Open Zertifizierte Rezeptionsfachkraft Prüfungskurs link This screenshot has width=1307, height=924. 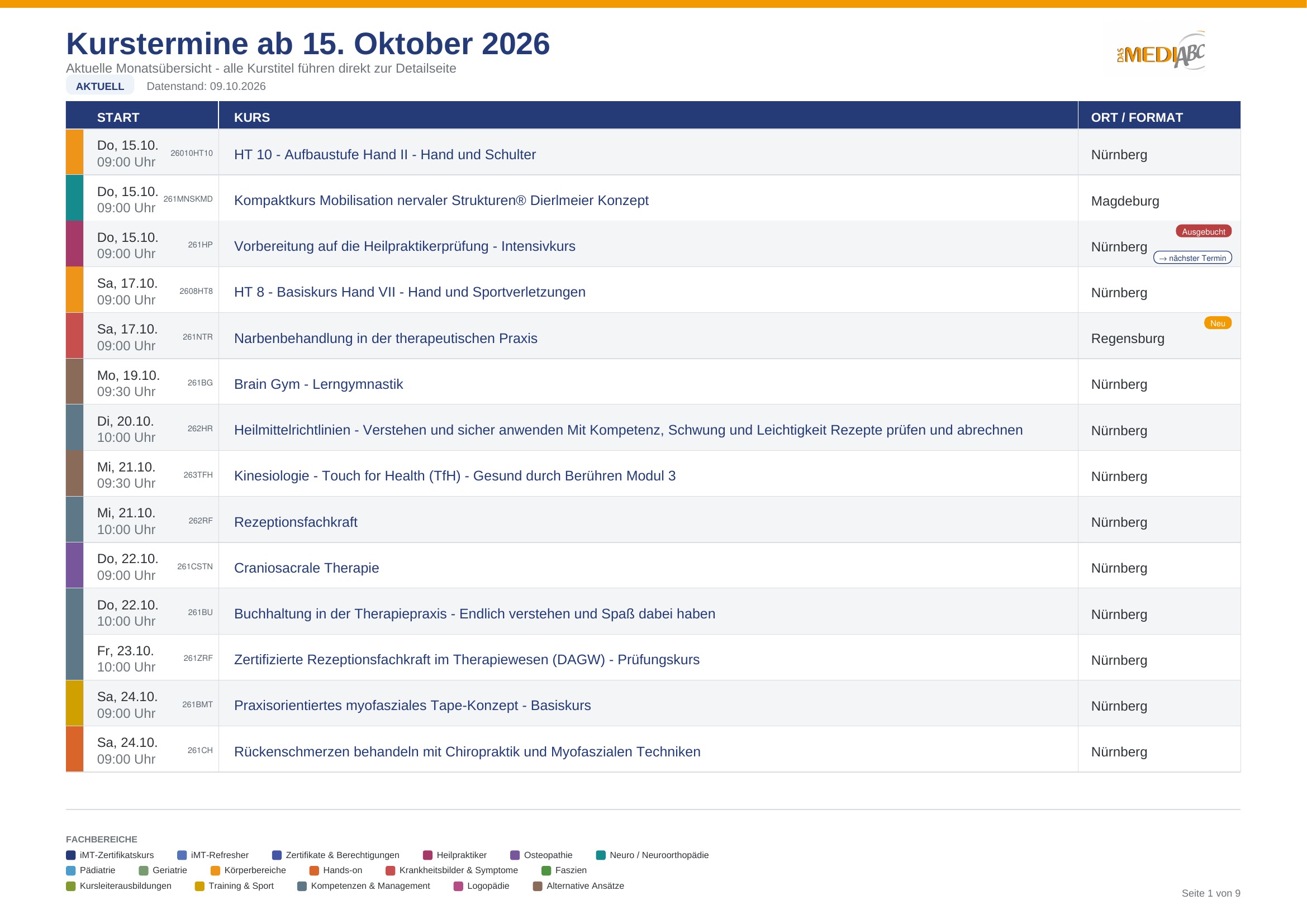(467, 659)
